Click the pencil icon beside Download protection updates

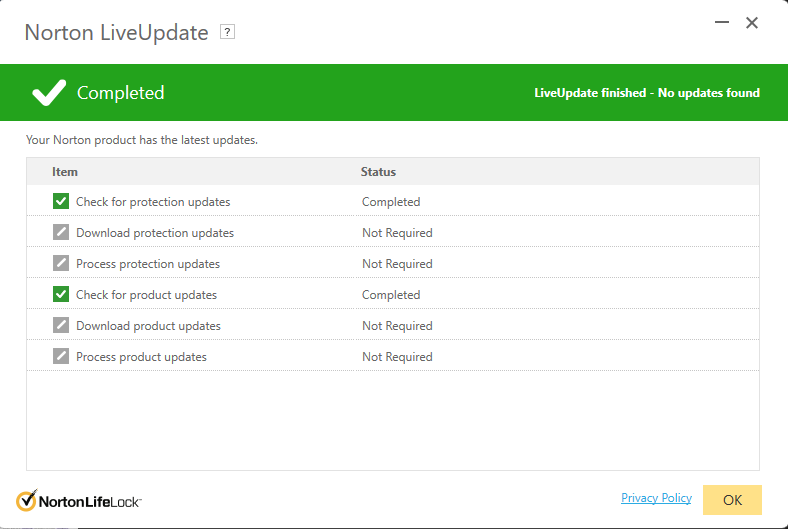[x=61, y=233]
